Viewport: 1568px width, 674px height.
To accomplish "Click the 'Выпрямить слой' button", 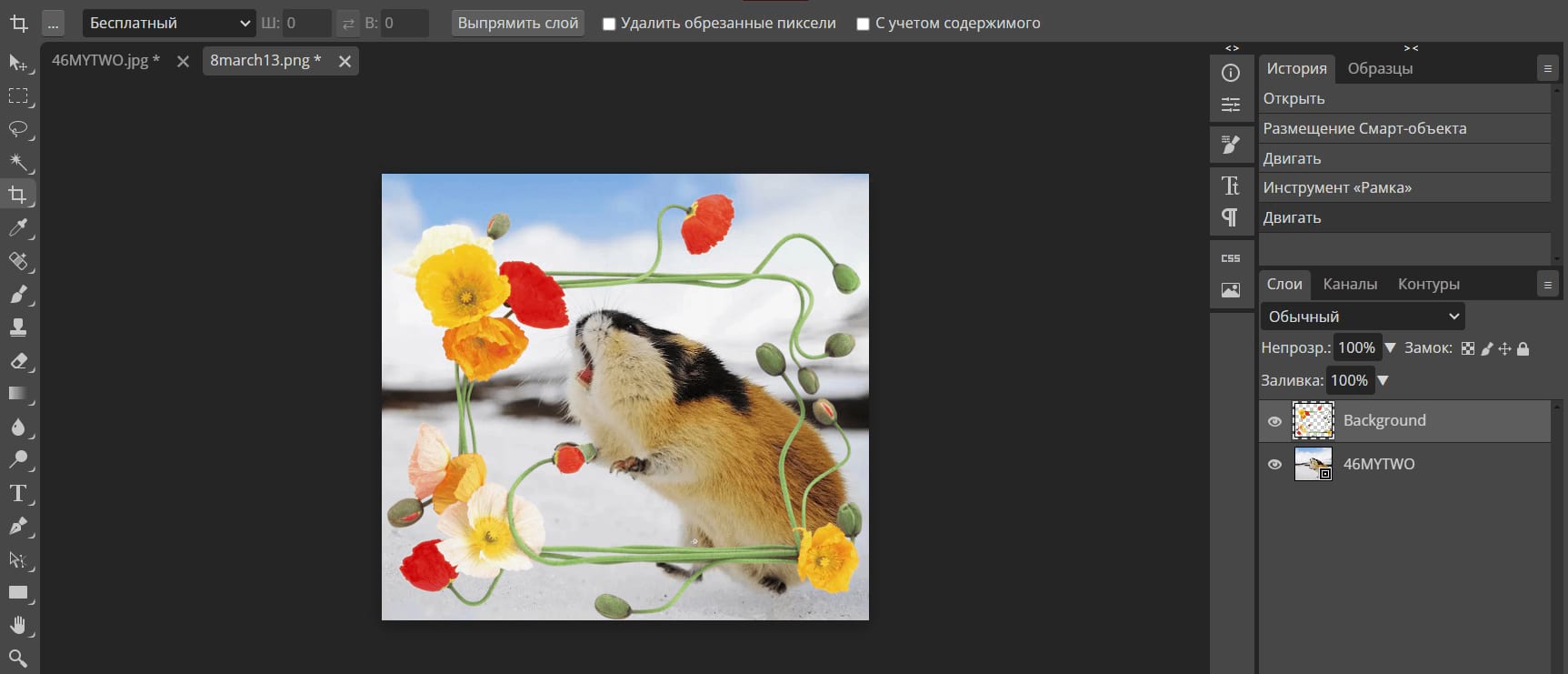I will click(x=518, y=24).
